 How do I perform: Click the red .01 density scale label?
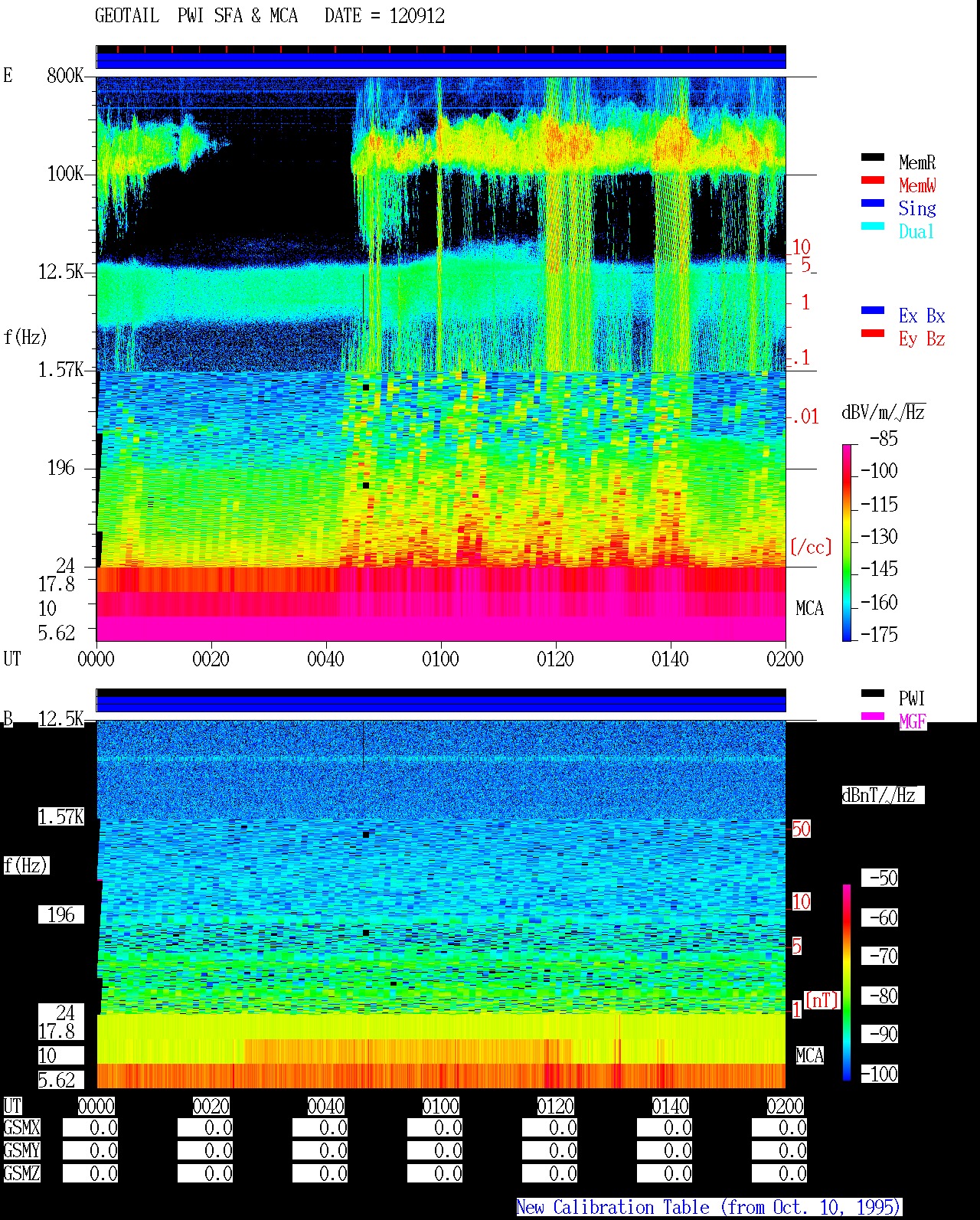tap(805, 417)
